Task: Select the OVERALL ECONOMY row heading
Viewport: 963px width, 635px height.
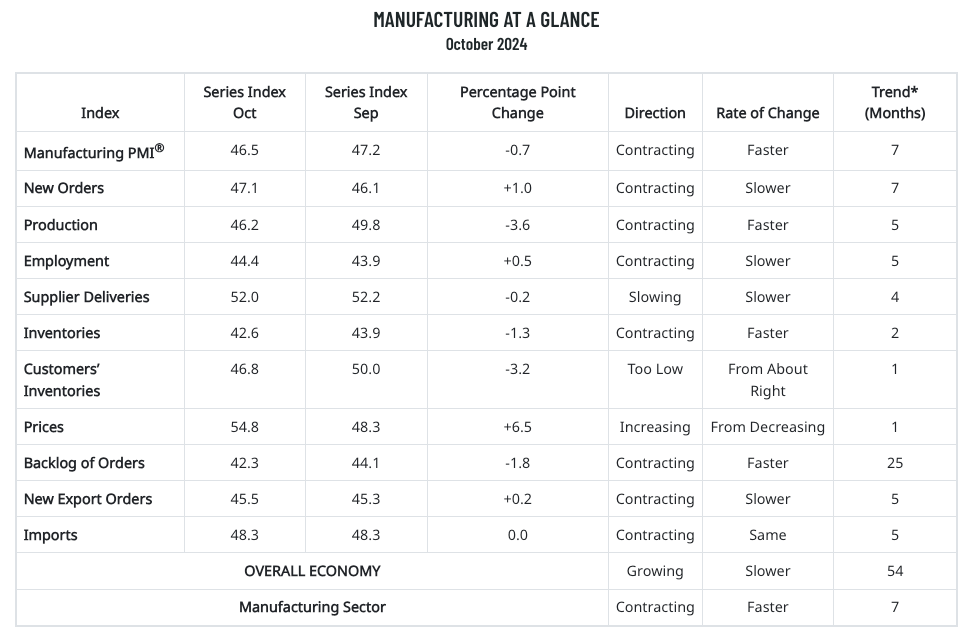Action: pyautogui.click(x=313, y=571)
